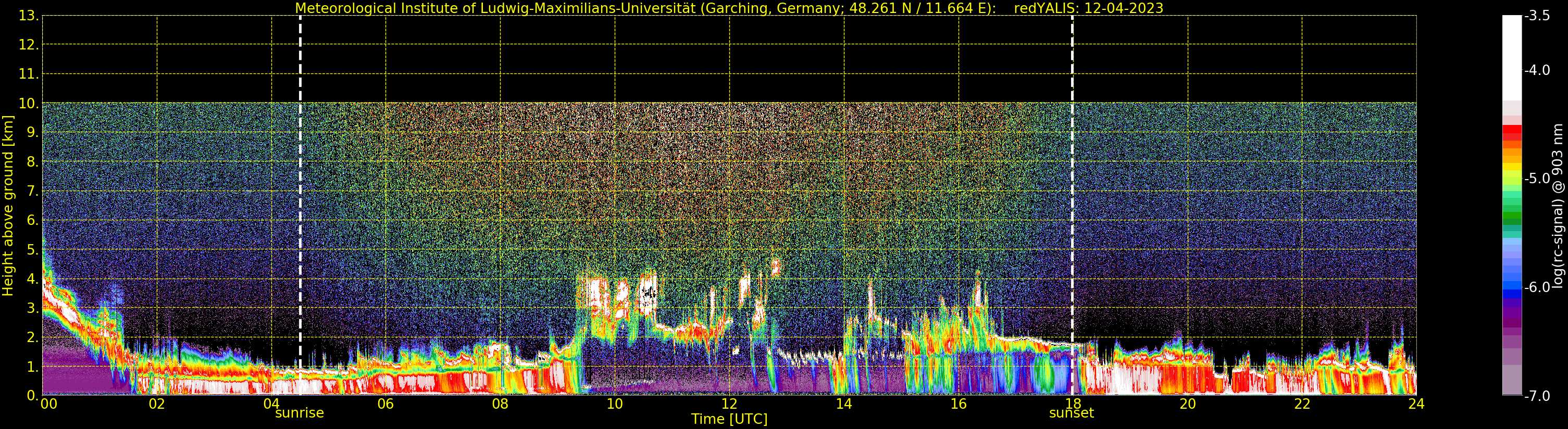This screenshot has width=1568, height=429.
Task: Click the "7." height axis tick label
Action: tap(33, 192)
